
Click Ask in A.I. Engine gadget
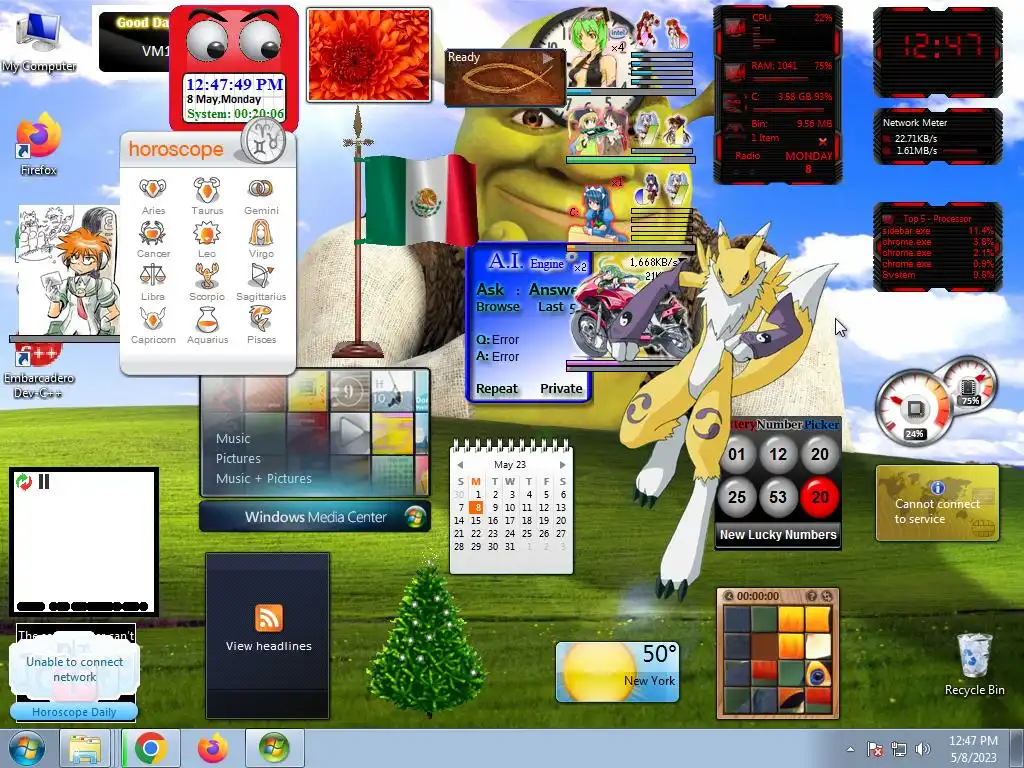tap(490, 289)
